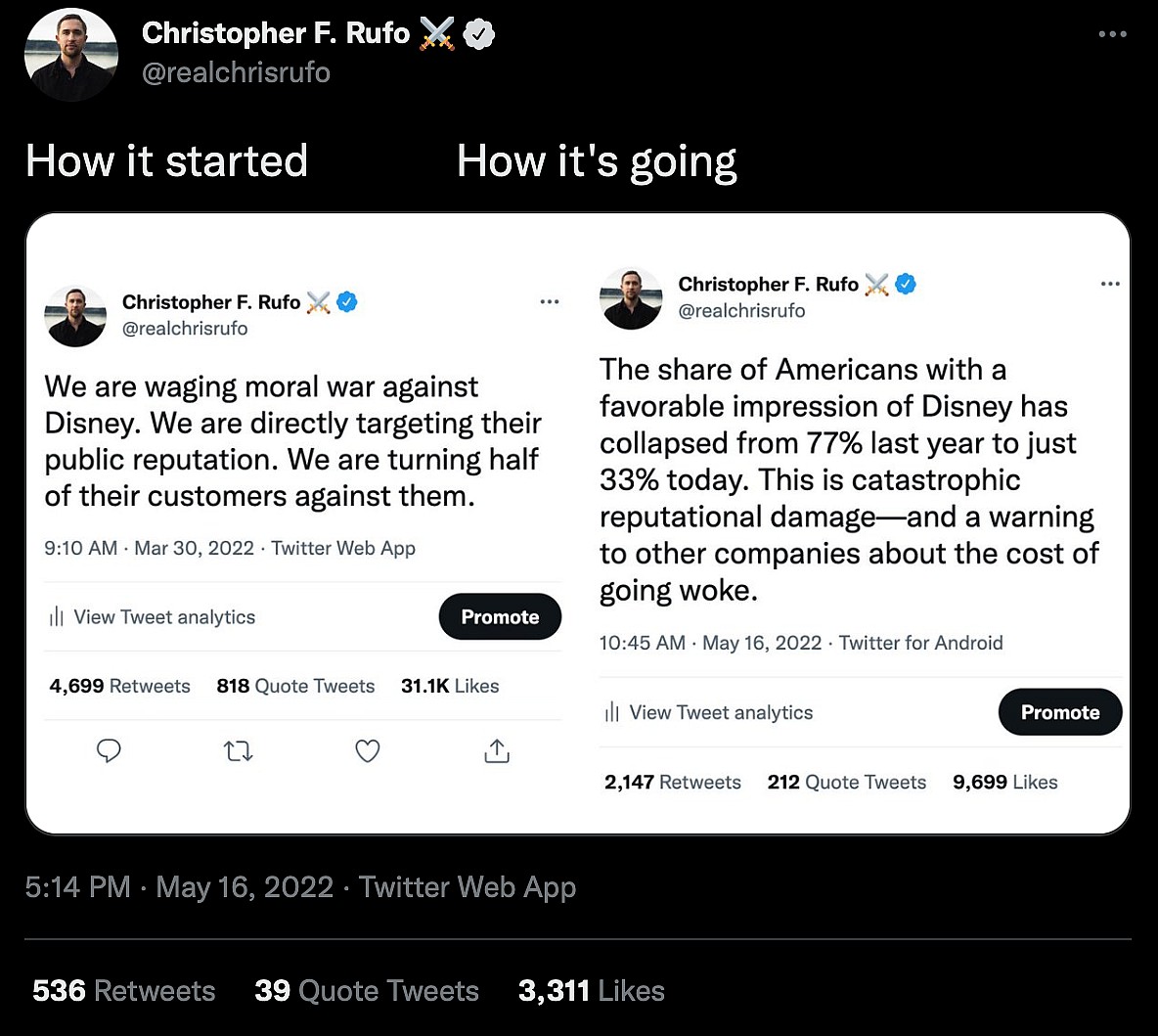Click the @realchrisrufo handle at the top
This screenshot has height=1036, width=1158.
point(236,73)
